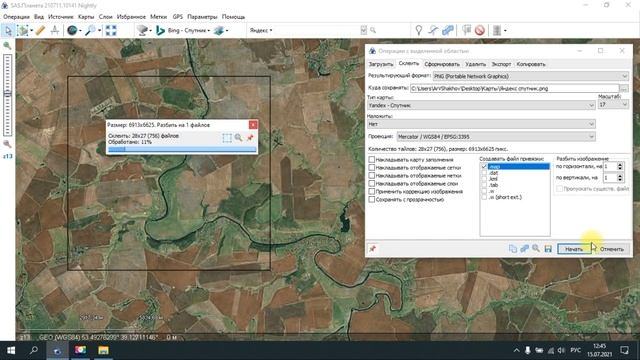Click the tile cache source icon
Image resolution: width=640 pixels, height=360 pixels.
[x=142, y=30]
